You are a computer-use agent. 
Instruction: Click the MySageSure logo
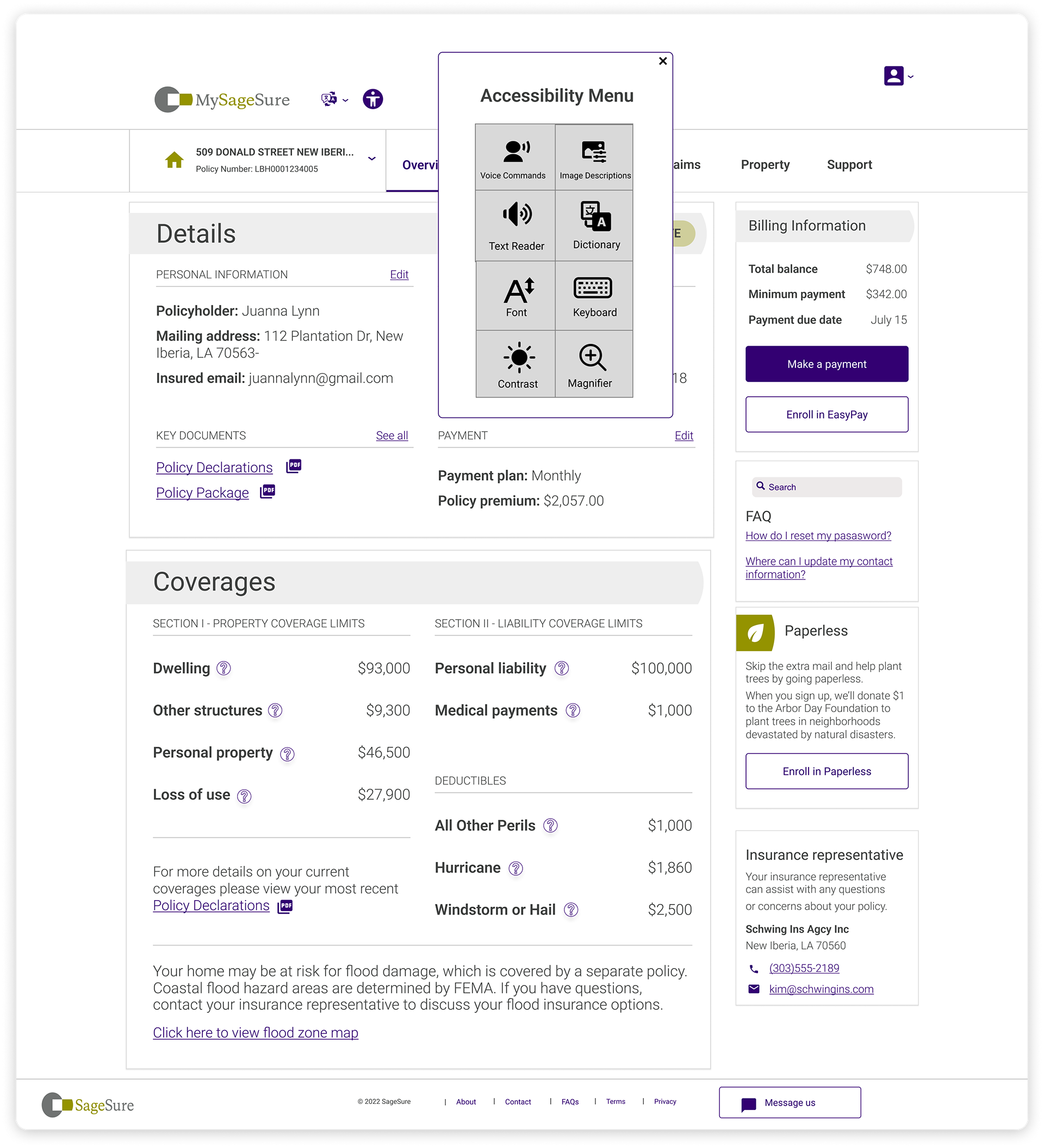click(x=222, y=99)
